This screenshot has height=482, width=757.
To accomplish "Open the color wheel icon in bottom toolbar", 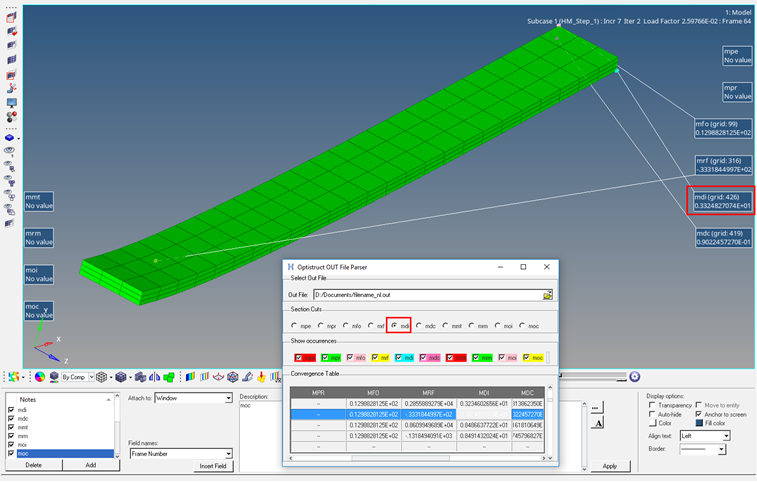I will point(40,377).
